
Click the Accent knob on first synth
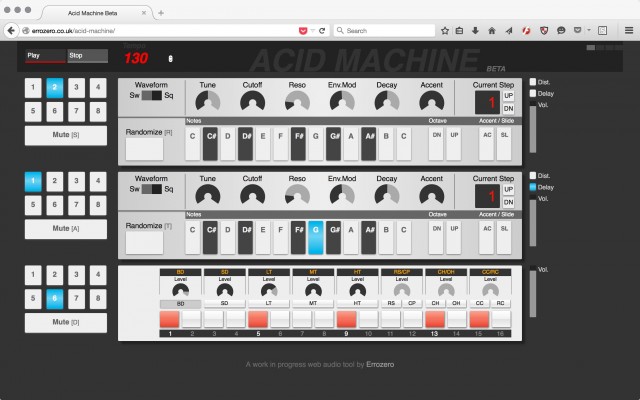(431, 101)
